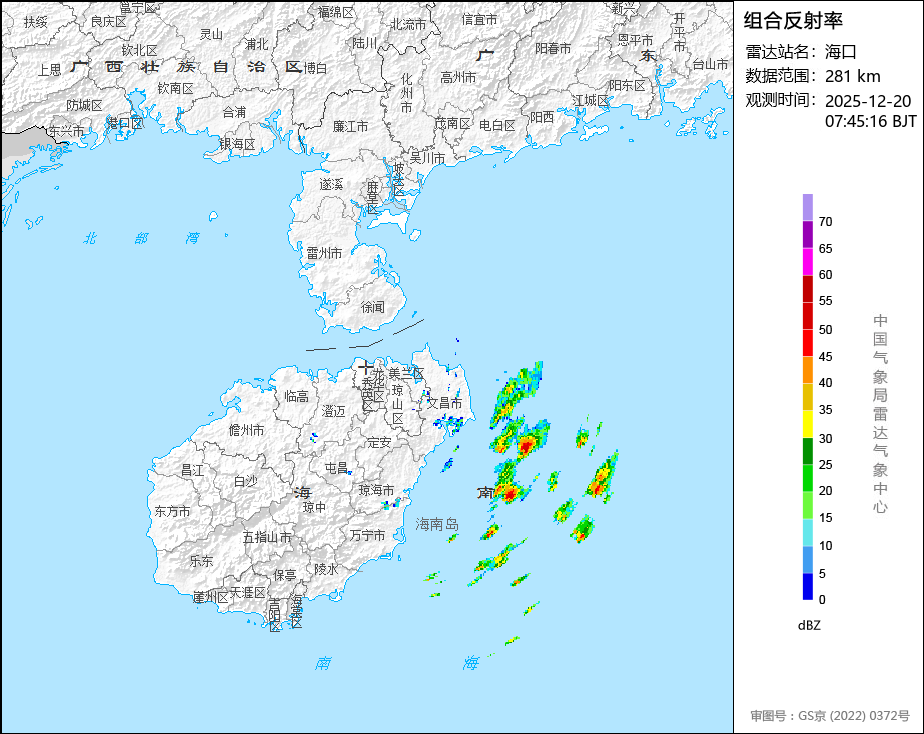Click the 阳春市 map label
924x734 pixels.
click(x=553, y=48)
